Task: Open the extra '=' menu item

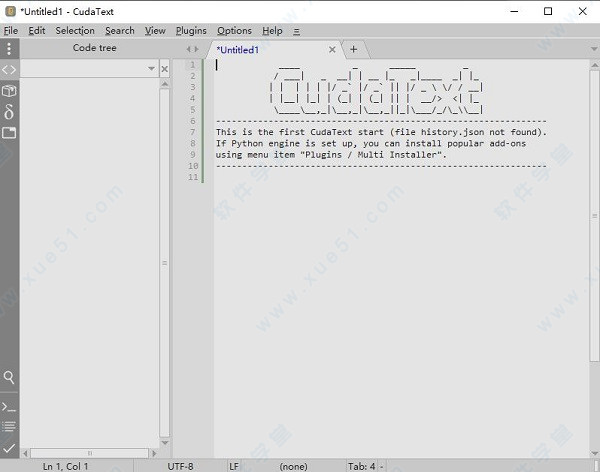Action: pos(297,31)
